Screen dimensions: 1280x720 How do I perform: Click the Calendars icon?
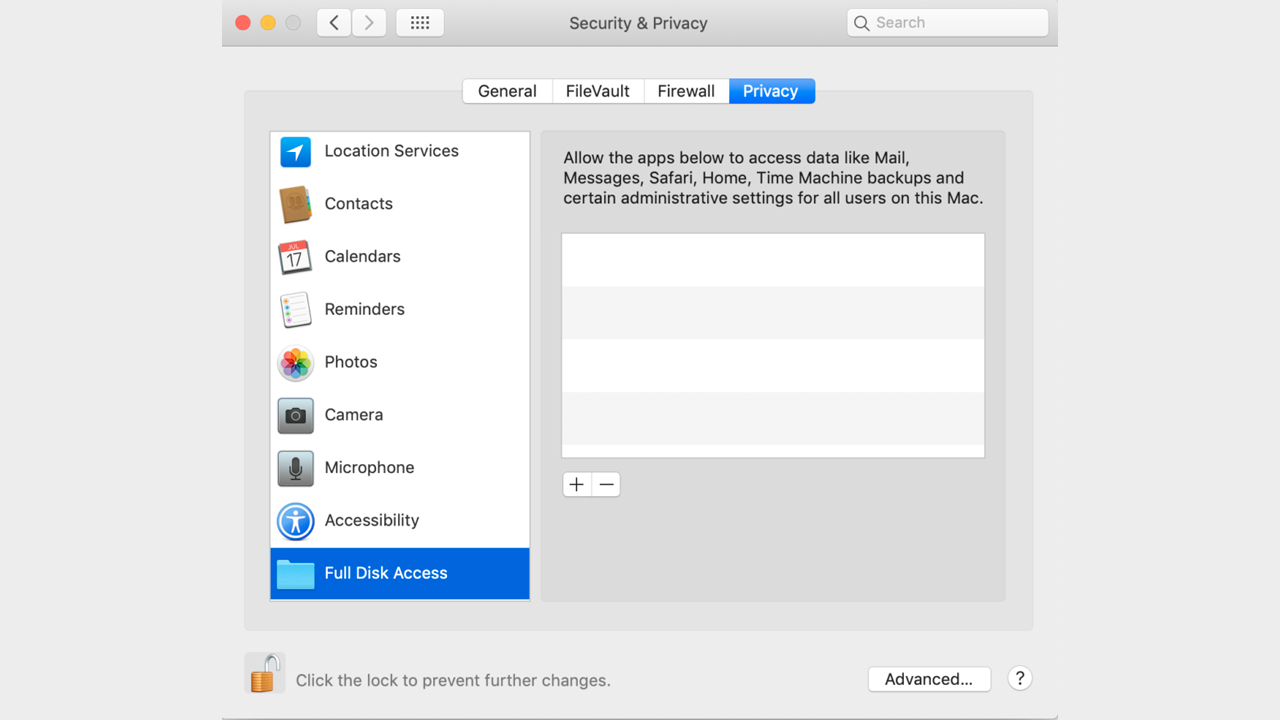click(295, 257)
